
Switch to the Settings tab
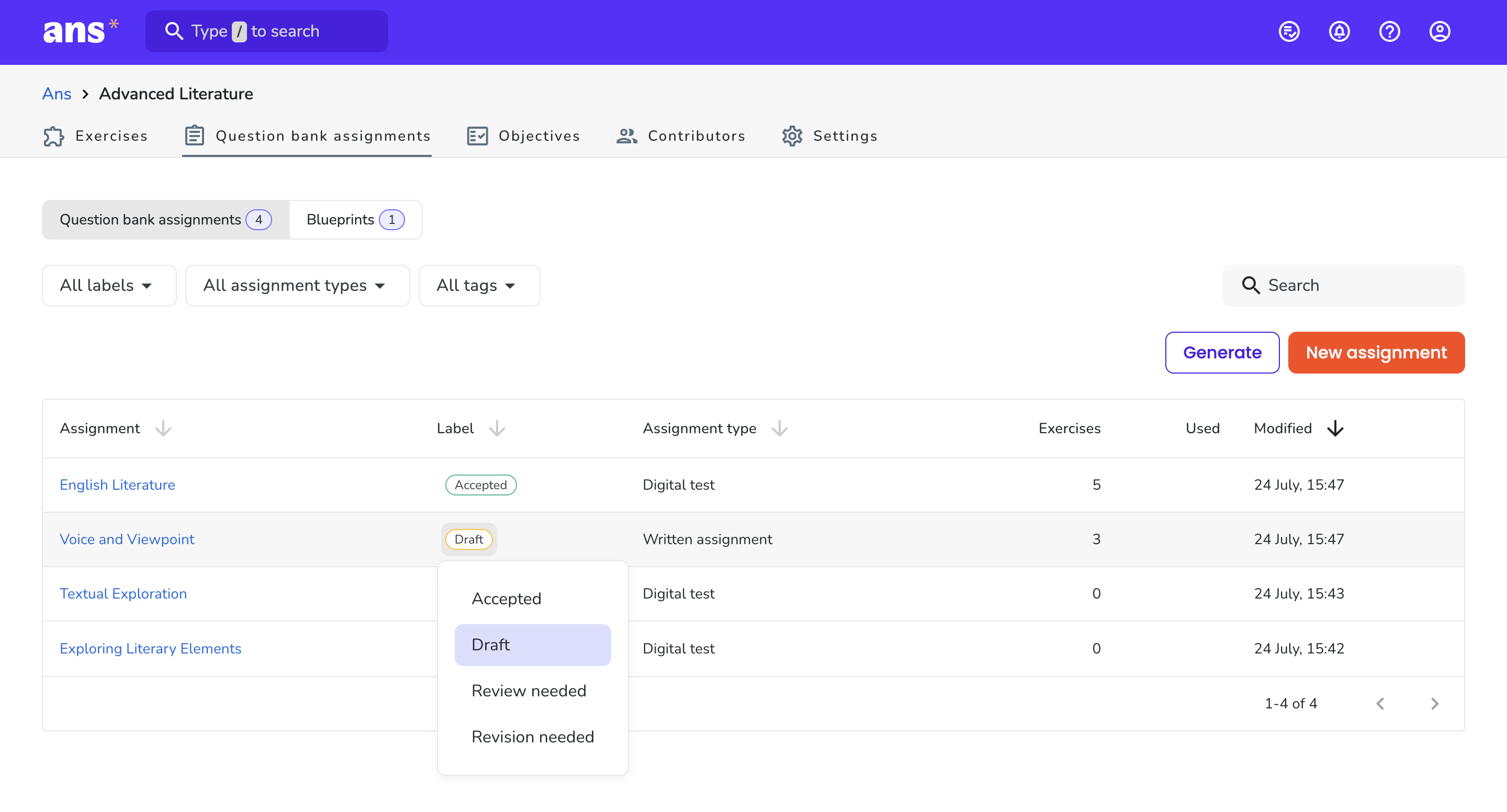click(x=829, y=136)
